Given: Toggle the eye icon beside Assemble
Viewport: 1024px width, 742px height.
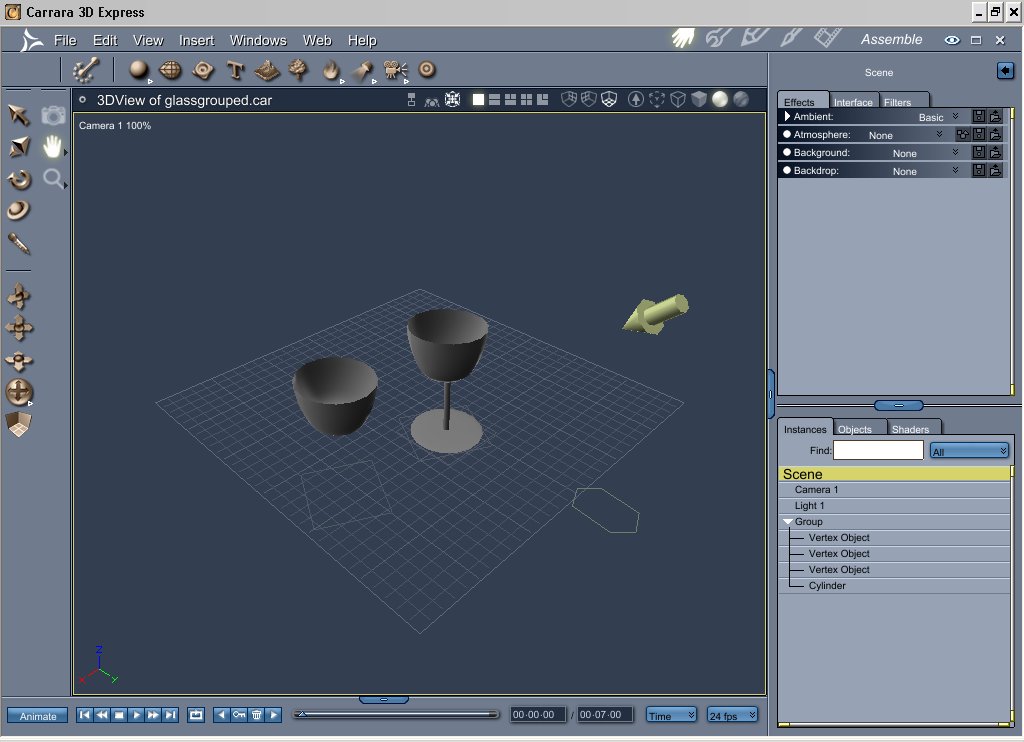Looking at the screenshot, I should [951, 40].
